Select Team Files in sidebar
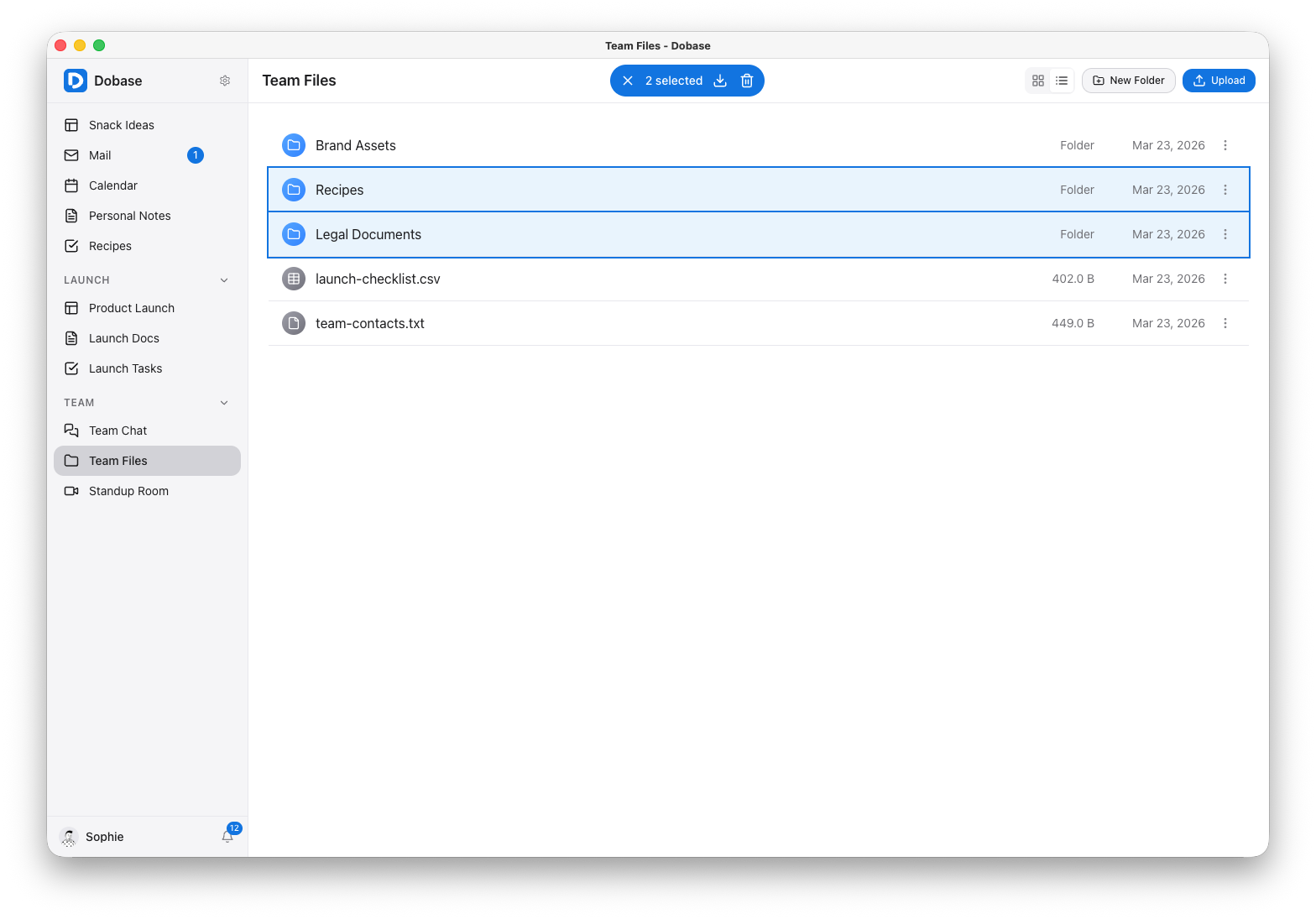1316x919 pixels. click(147, 461)
